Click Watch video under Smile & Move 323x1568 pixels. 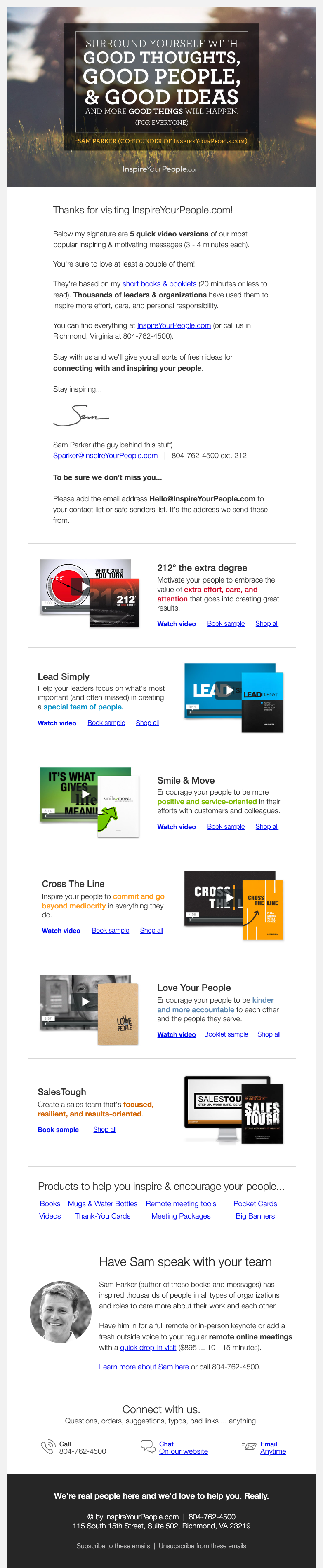pos(177,826)
